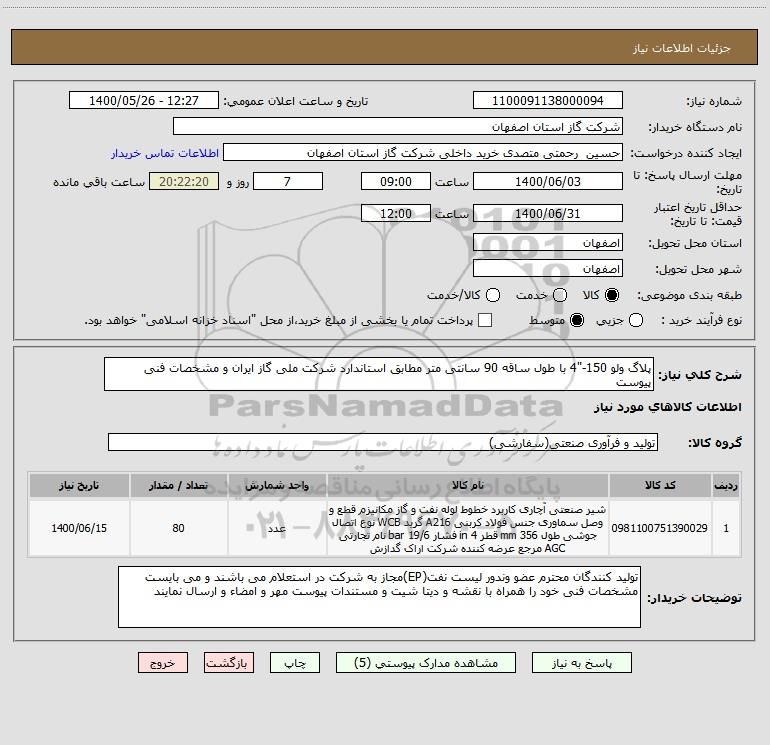Select the کالا radio button
Screen dimensions: 770x745
tap(612, 295)
